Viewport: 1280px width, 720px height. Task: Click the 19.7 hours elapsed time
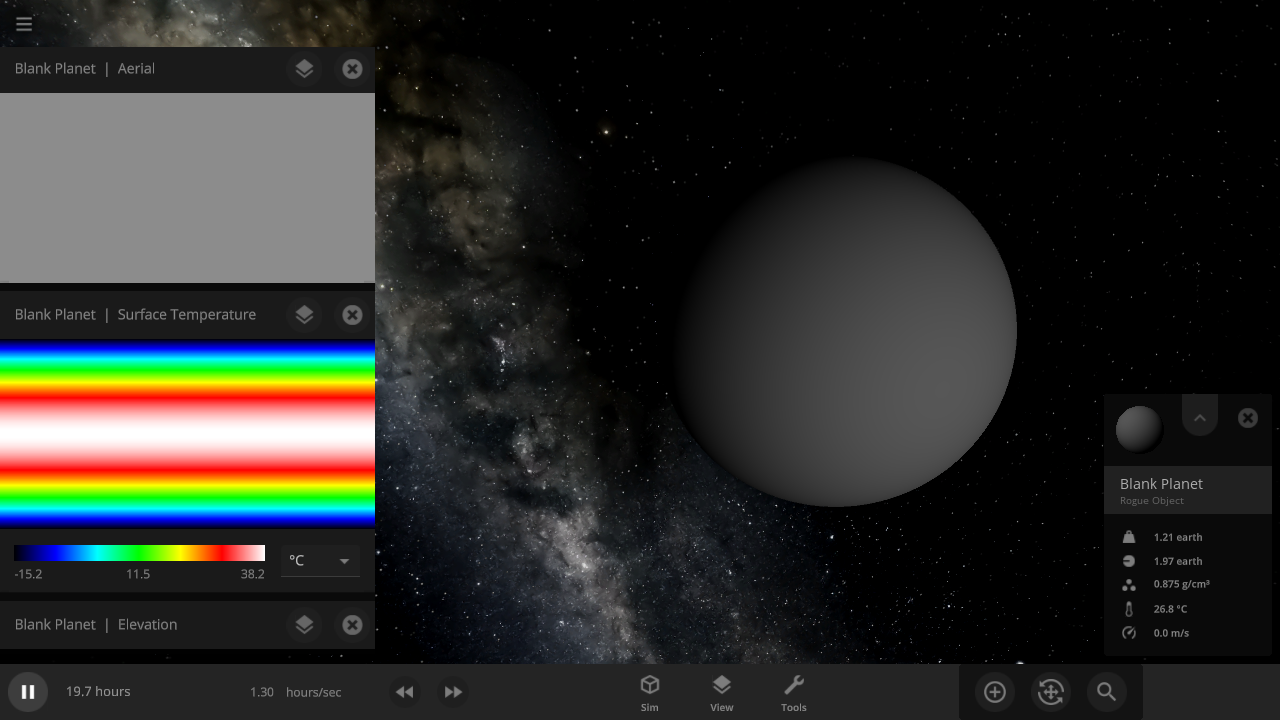click(98, 692)
